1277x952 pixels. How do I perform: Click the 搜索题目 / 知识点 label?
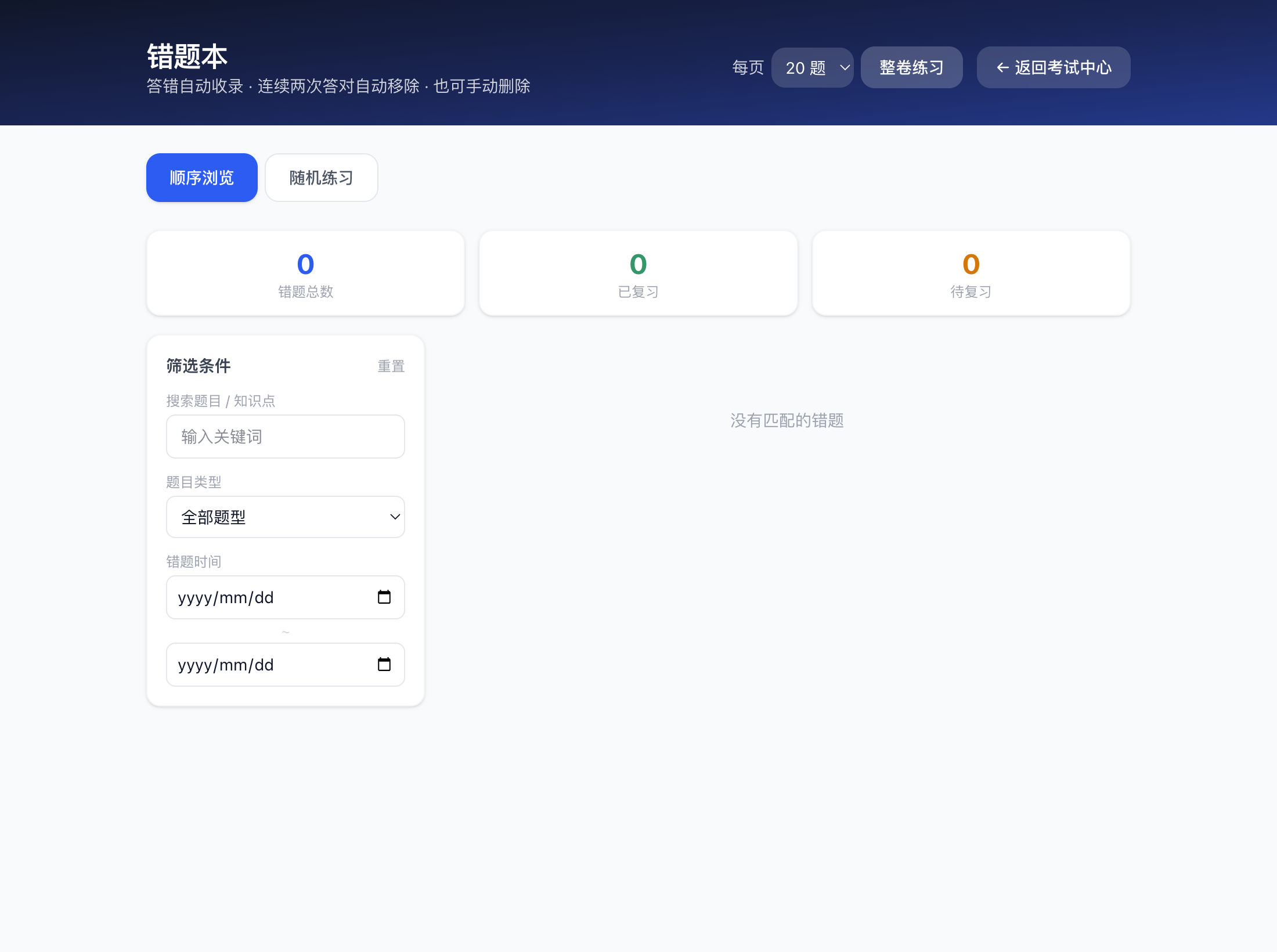(x=221, y=401)
